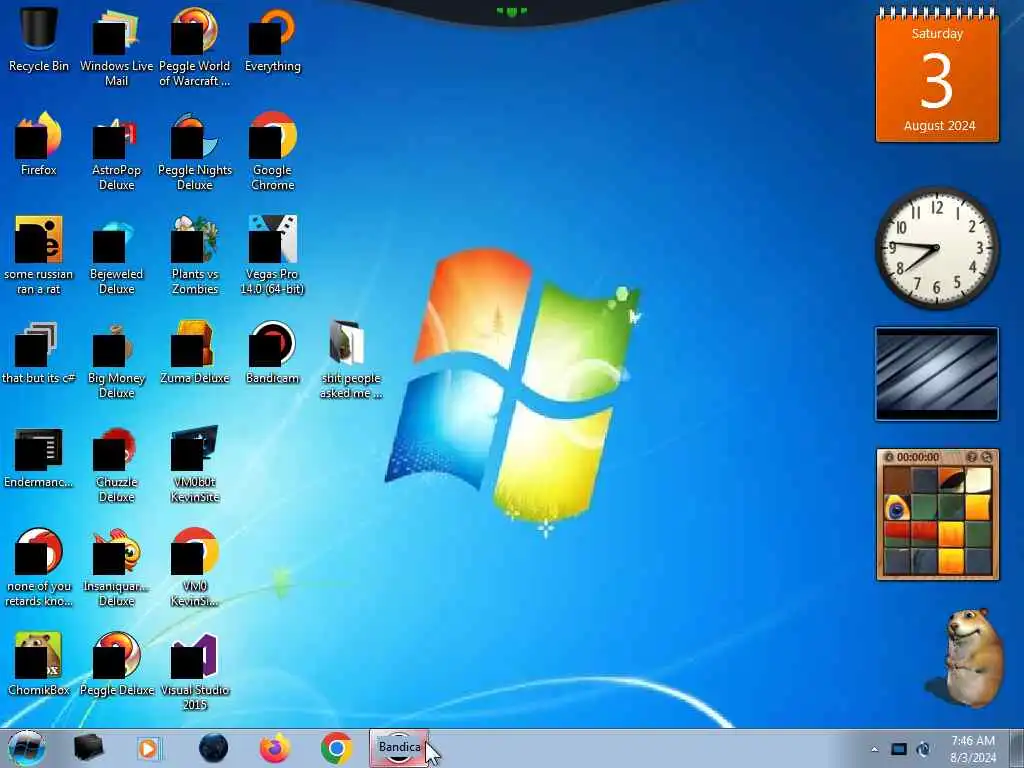The height and width of the screenshot is (768, 1024).
Task: Select Plants vs Zombies shortcut
Action: click(x=195, y=255)
